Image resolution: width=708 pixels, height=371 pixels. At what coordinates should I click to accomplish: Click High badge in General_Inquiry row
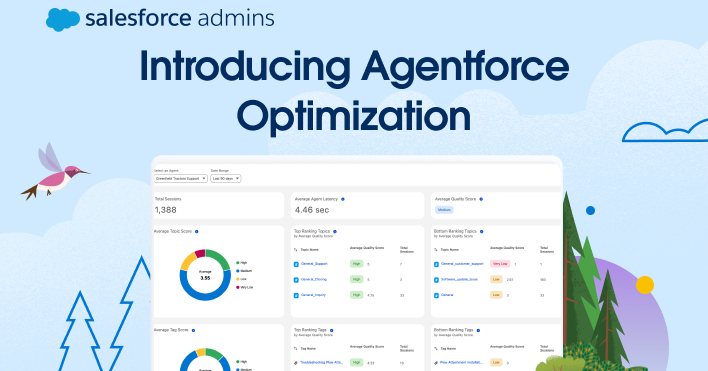click(357, 295)
